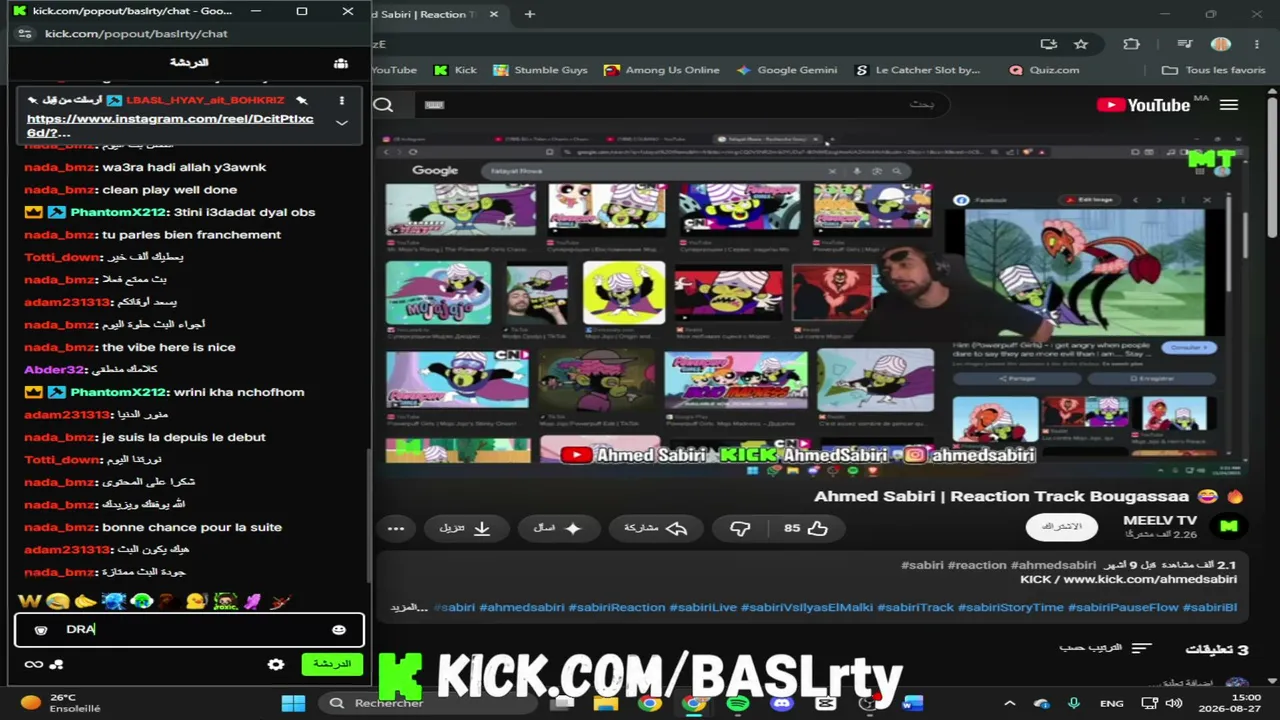
Task: Open more video actions ellipsis
Action: click(396, 528)
